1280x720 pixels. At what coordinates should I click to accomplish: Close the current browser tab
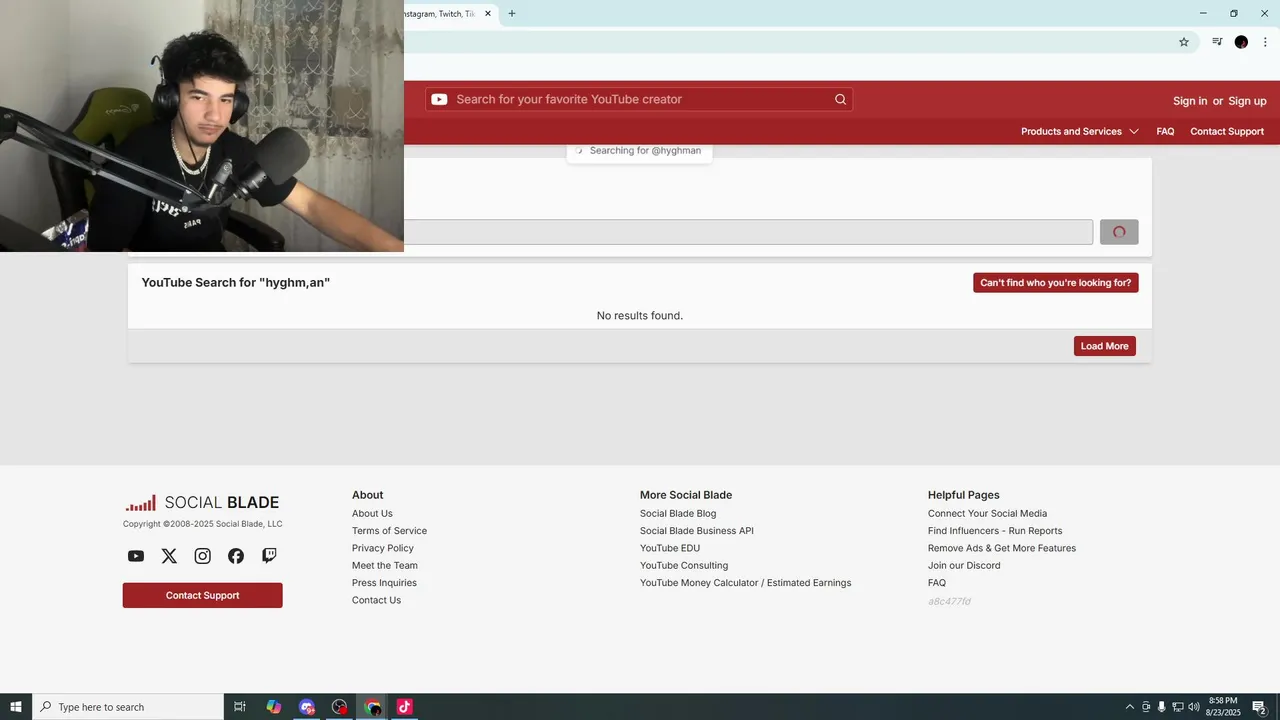(x=488, y=14)
